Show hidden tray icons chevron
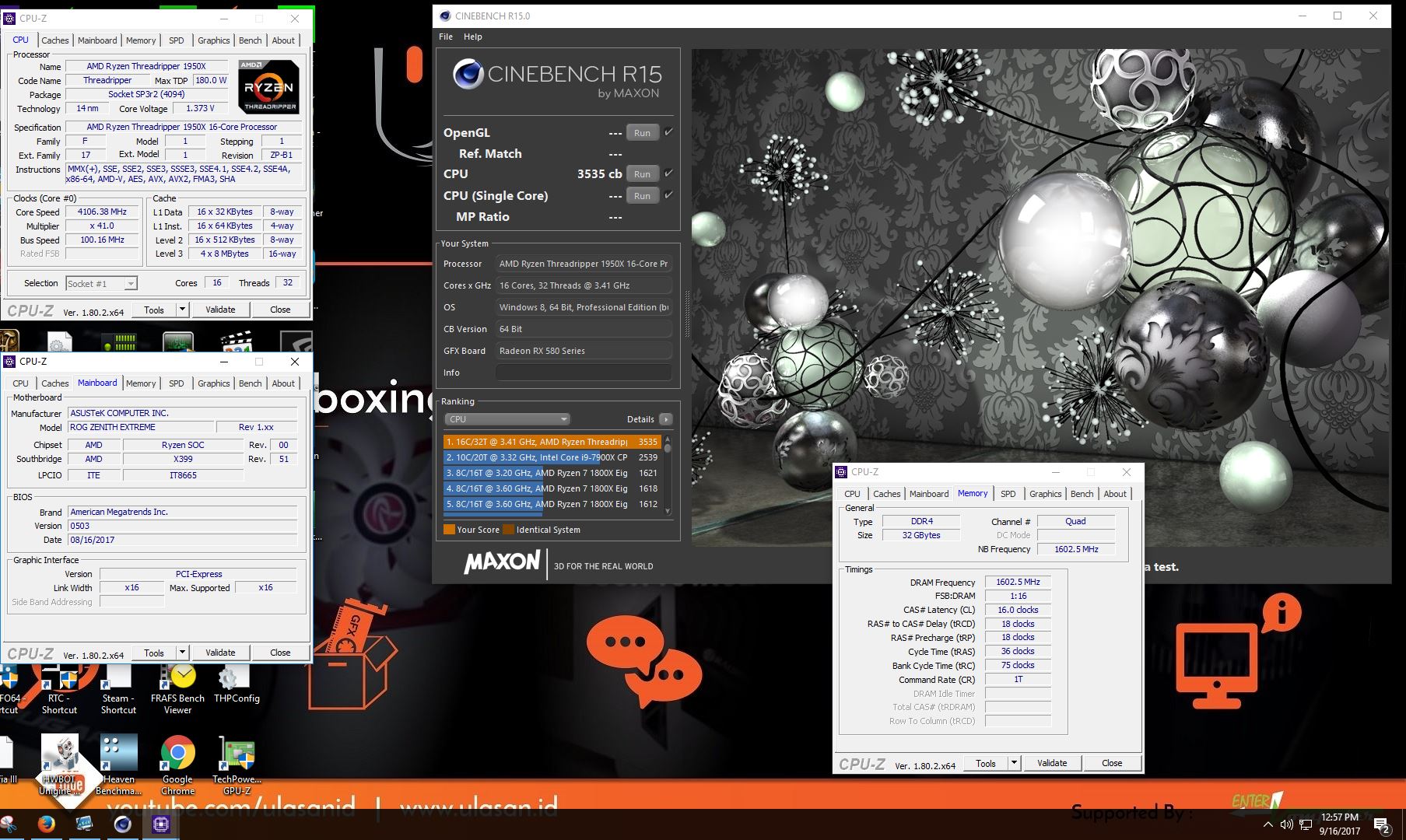 [x=1268, y=824]
